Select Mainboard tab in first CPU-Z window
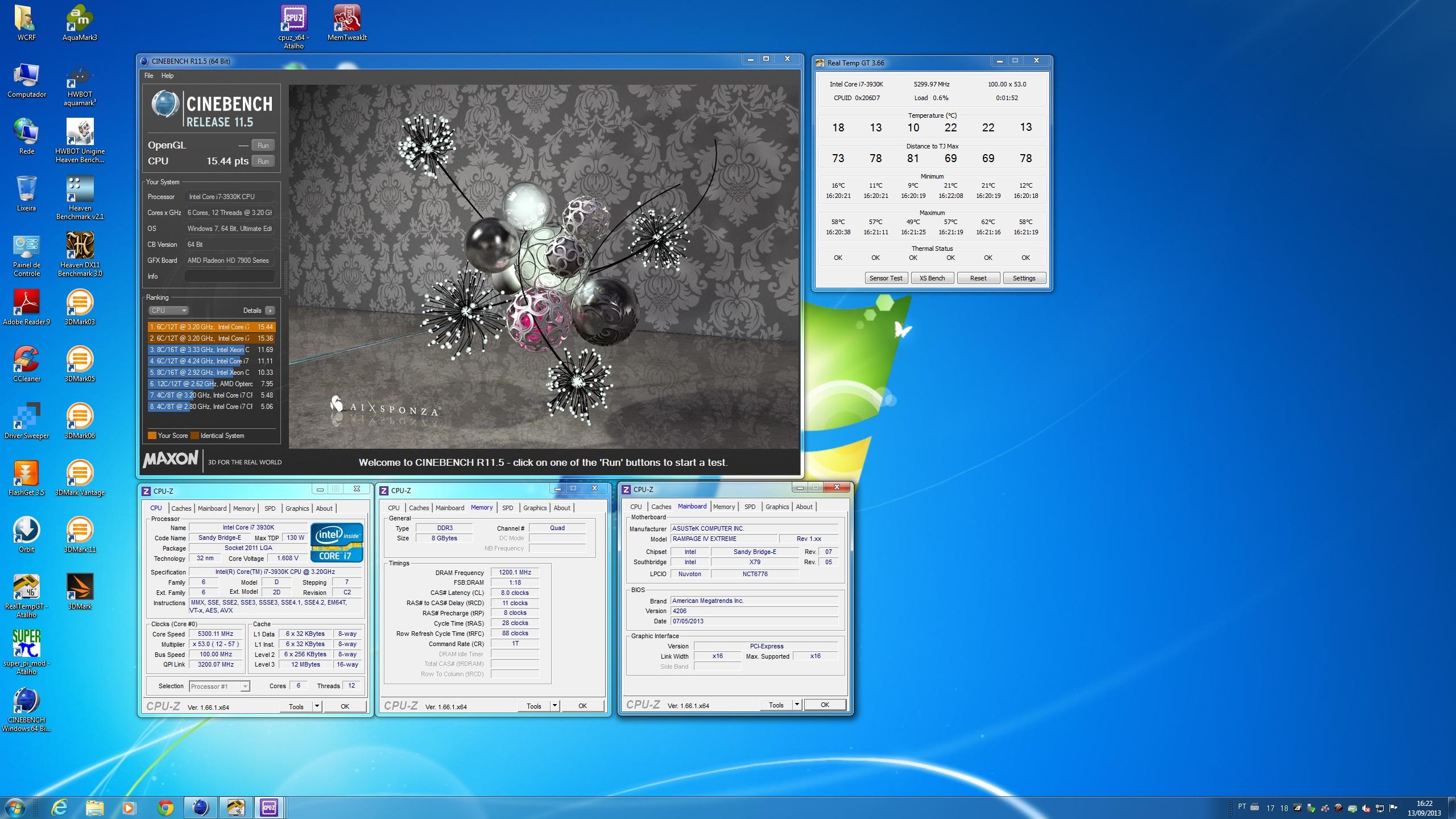 [212, 508]
